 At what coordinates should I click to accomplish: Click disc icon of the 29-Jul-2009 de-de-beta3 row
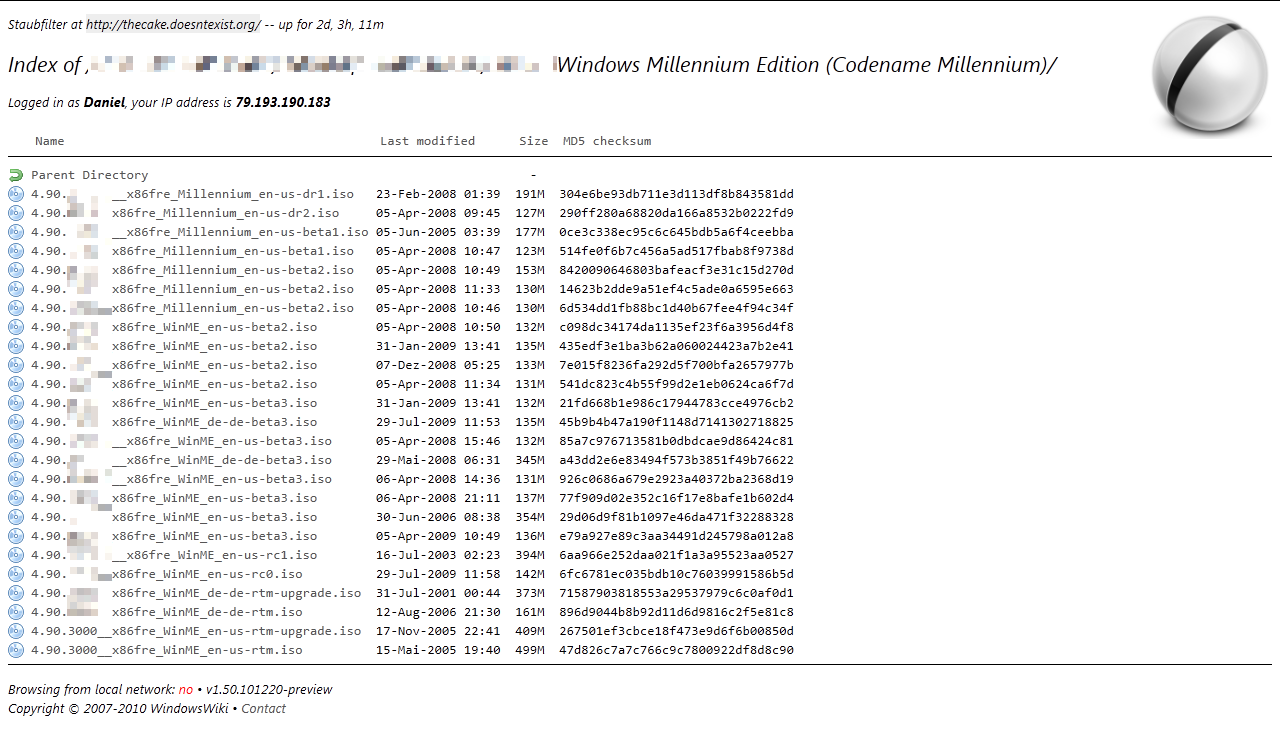pos(15,422)
